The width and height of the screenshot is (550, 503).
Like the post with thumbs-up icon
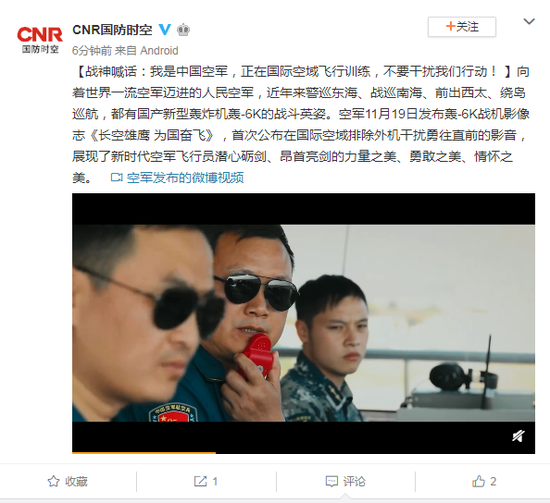[478, 481]
